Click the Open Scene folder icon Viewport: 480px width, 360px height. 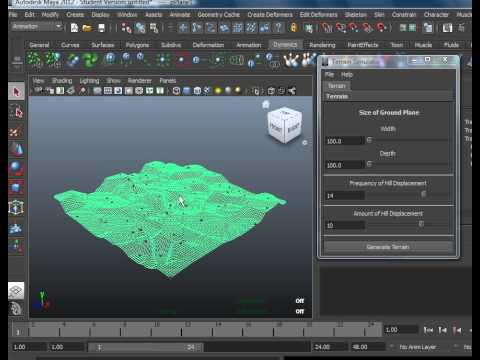point(87,28)
